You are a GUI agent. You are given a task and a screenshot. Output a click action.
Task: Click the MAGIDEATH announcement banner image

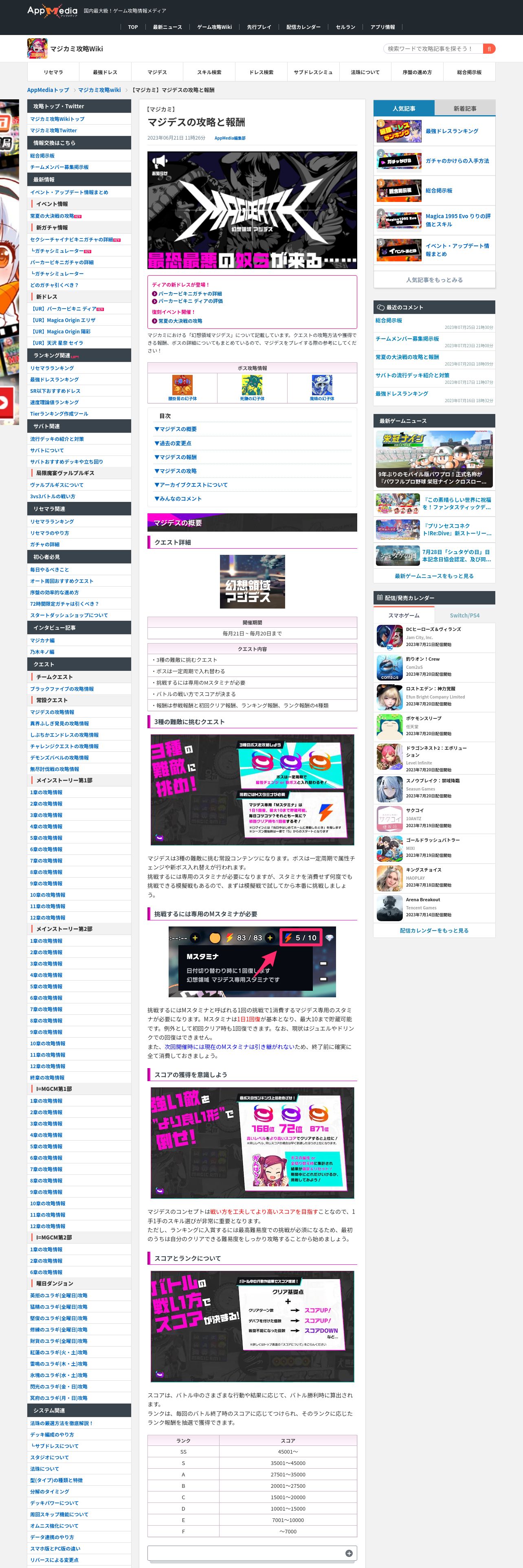click(252, 210)
